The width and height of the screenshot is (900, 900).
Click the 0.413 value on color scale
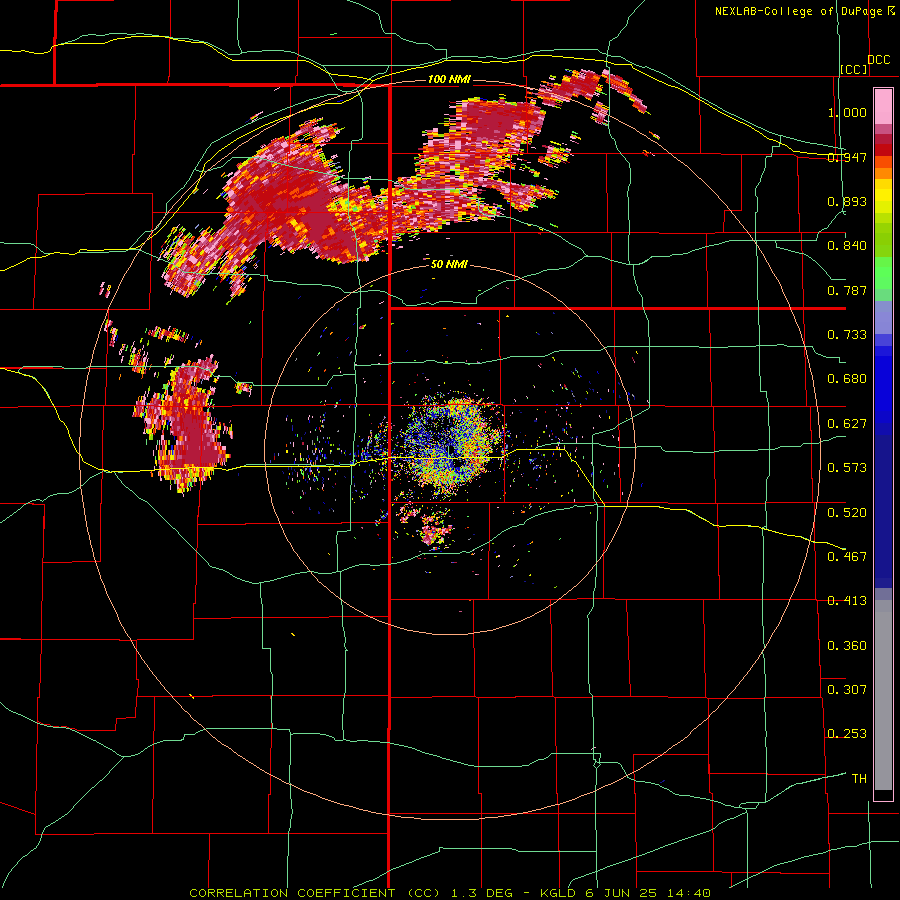pos(847,601)
